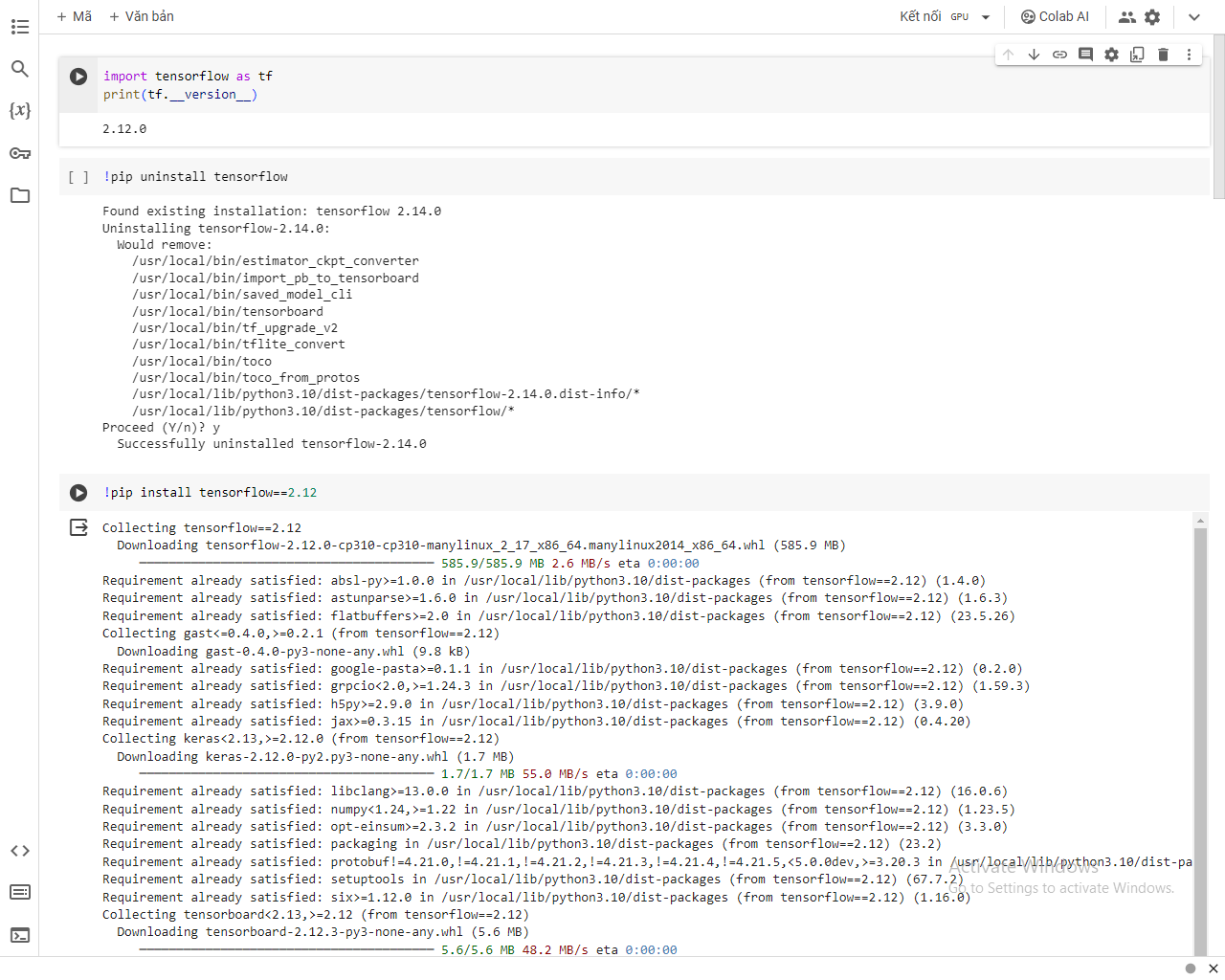Run the import tensorflow cell
The width and height of the screenshot is (1225, 980).
pos(78,77)
